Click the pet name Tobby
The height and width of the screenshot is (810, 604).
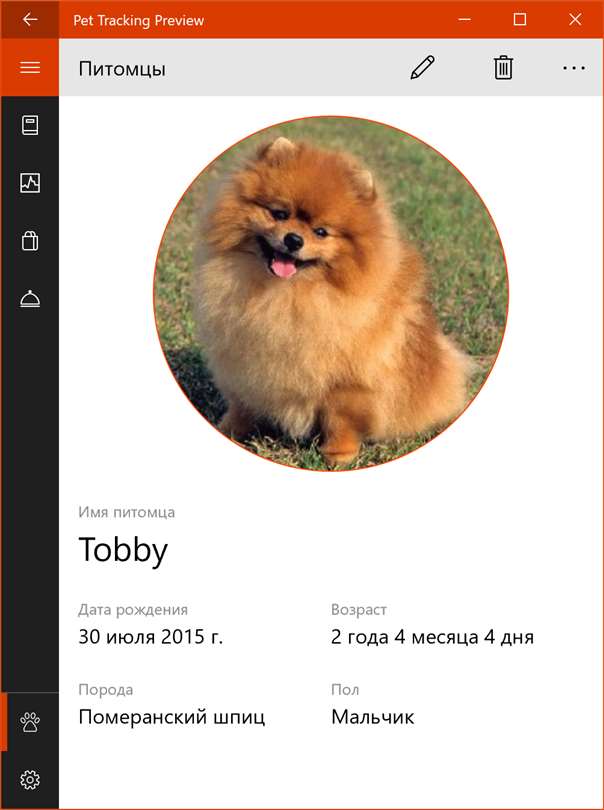point(123,551)
